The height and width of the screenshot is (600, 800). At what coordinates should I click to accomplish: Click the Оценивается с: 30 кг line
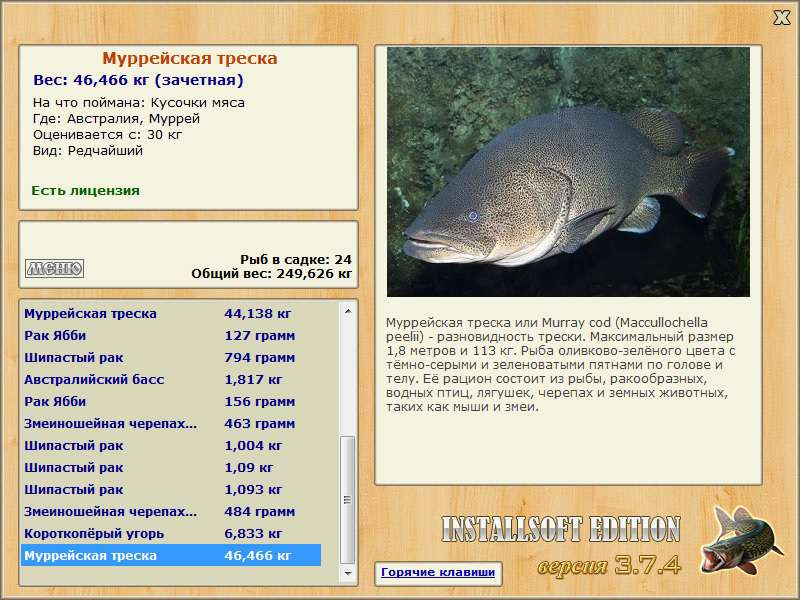107,135
